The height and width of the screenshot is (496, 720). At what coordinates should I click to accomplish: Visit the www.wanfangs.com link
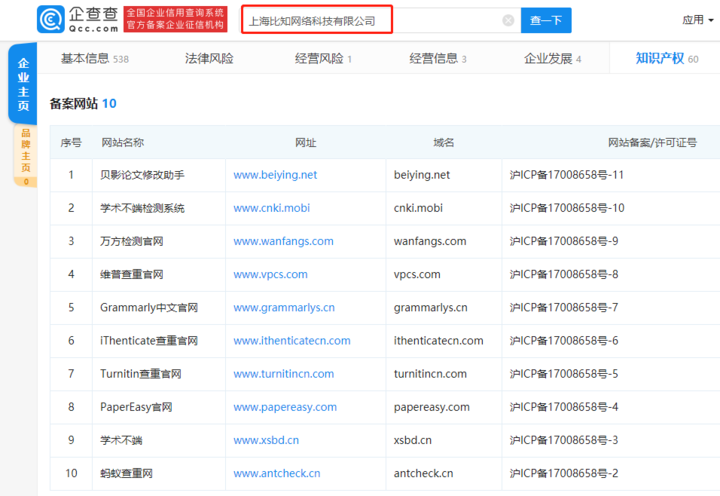283,241
